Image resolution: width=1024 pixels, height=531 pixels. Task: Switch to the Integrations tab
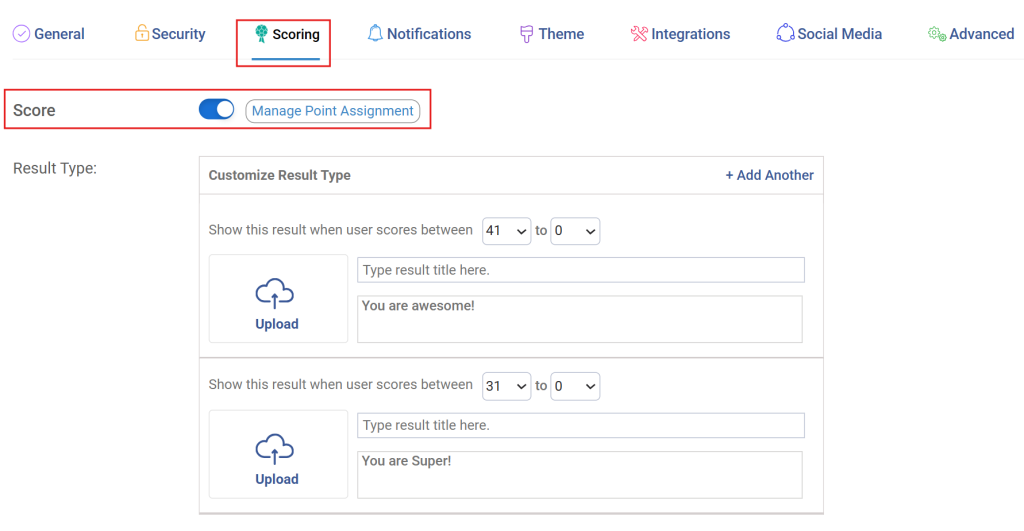[680, 34]
